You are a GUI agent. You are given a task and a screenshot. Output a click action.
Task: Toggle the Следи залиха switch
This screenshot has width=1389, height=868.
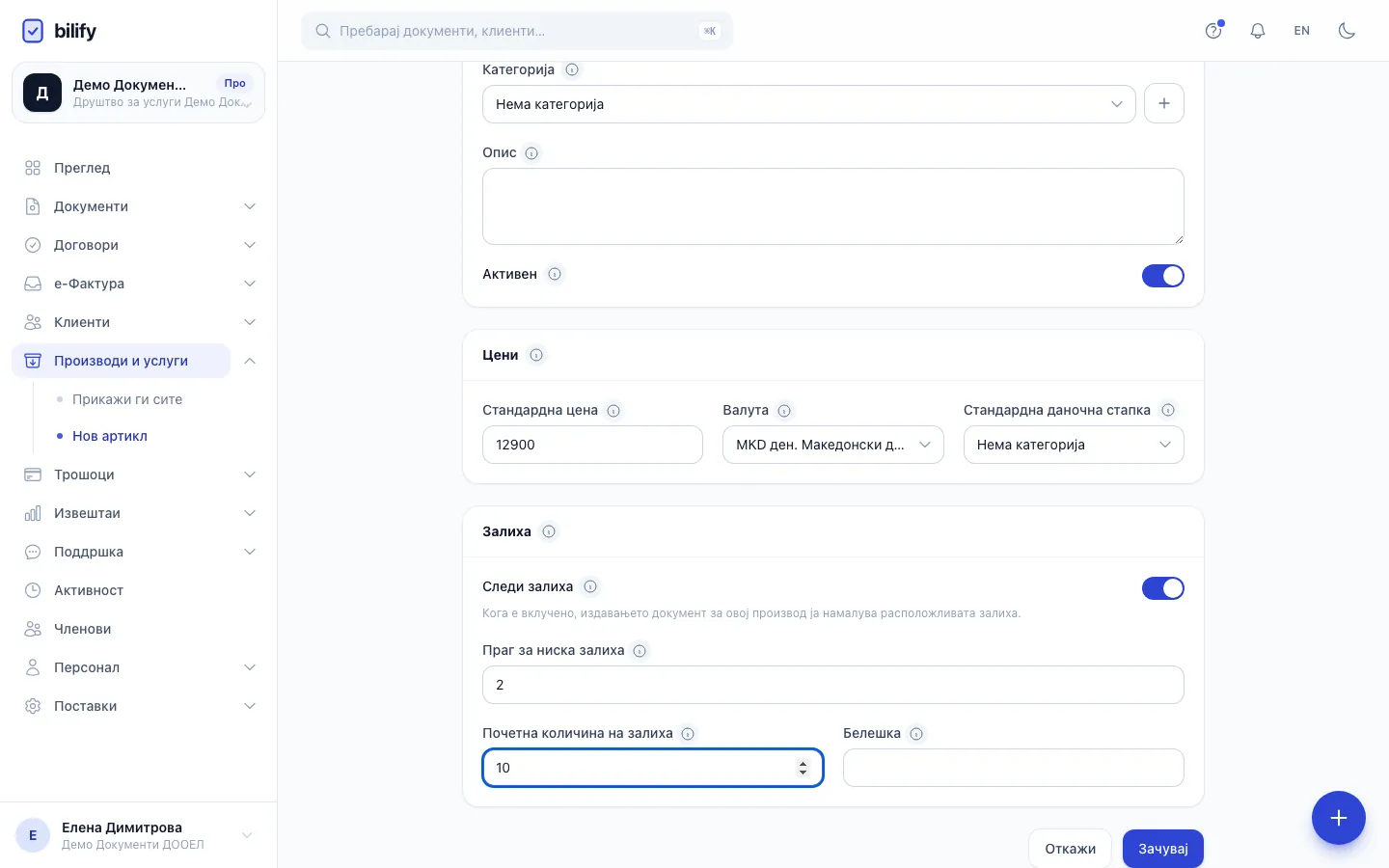pos(1163,588)
